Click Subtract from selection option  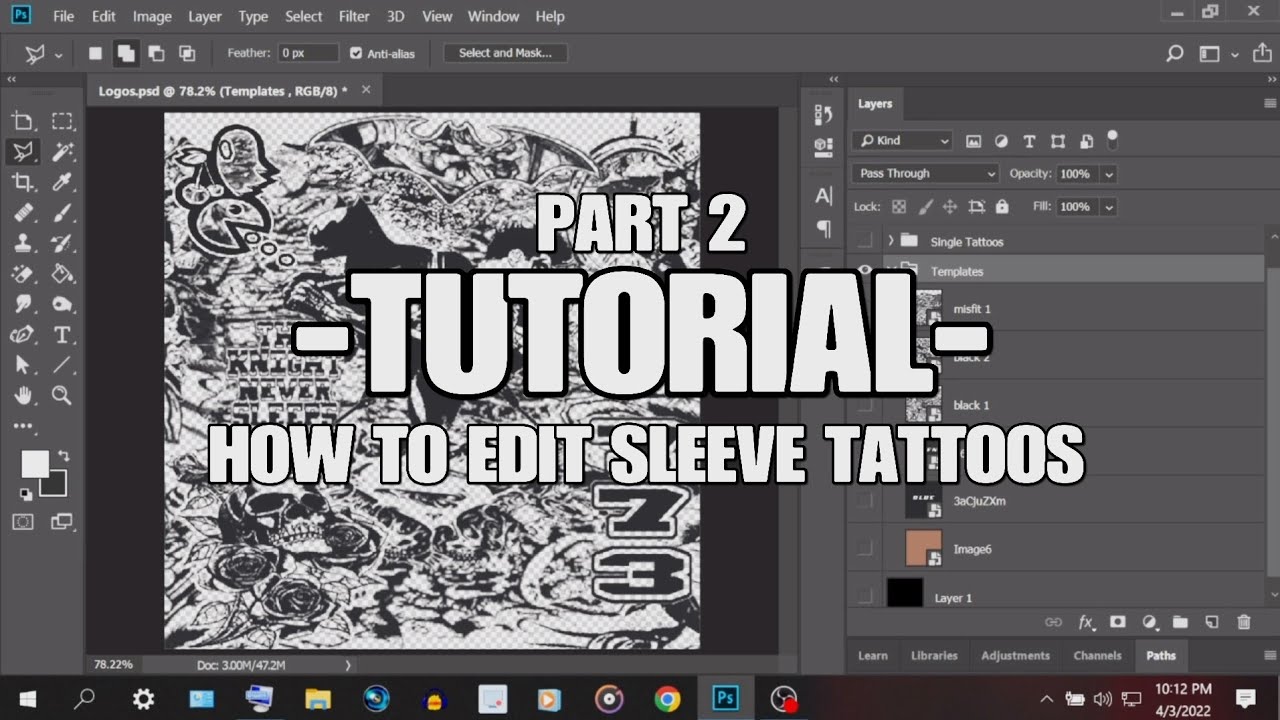[x=157, y=53]
